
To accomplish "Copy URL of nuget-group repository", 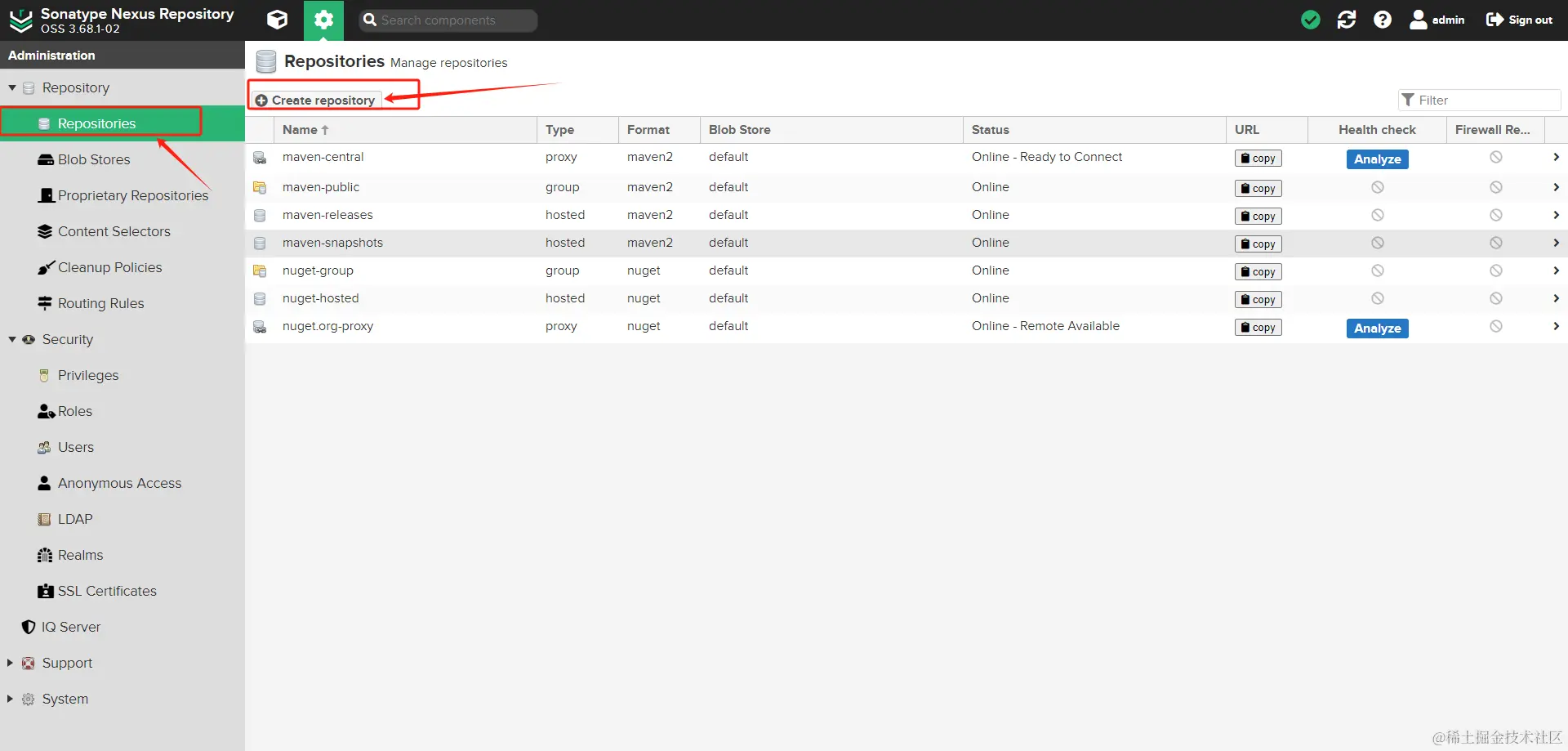I will [1258, 272].
